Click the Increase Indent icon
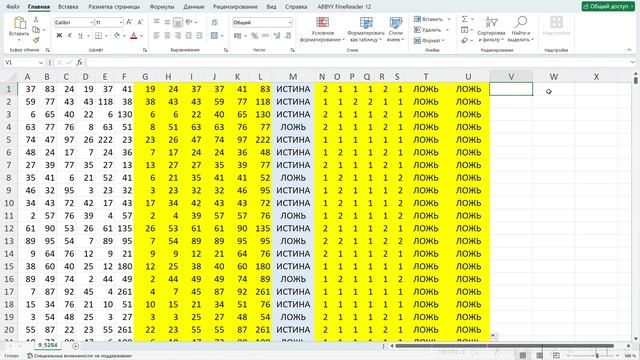The height and width of the screenshot is (360, 640). [x=199, y=36]
